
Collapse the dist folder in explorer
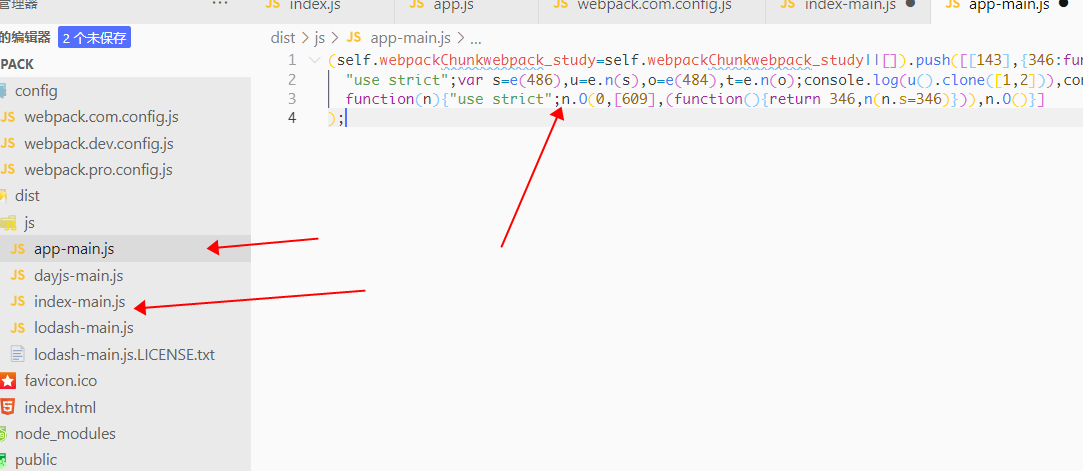[125, 196]
